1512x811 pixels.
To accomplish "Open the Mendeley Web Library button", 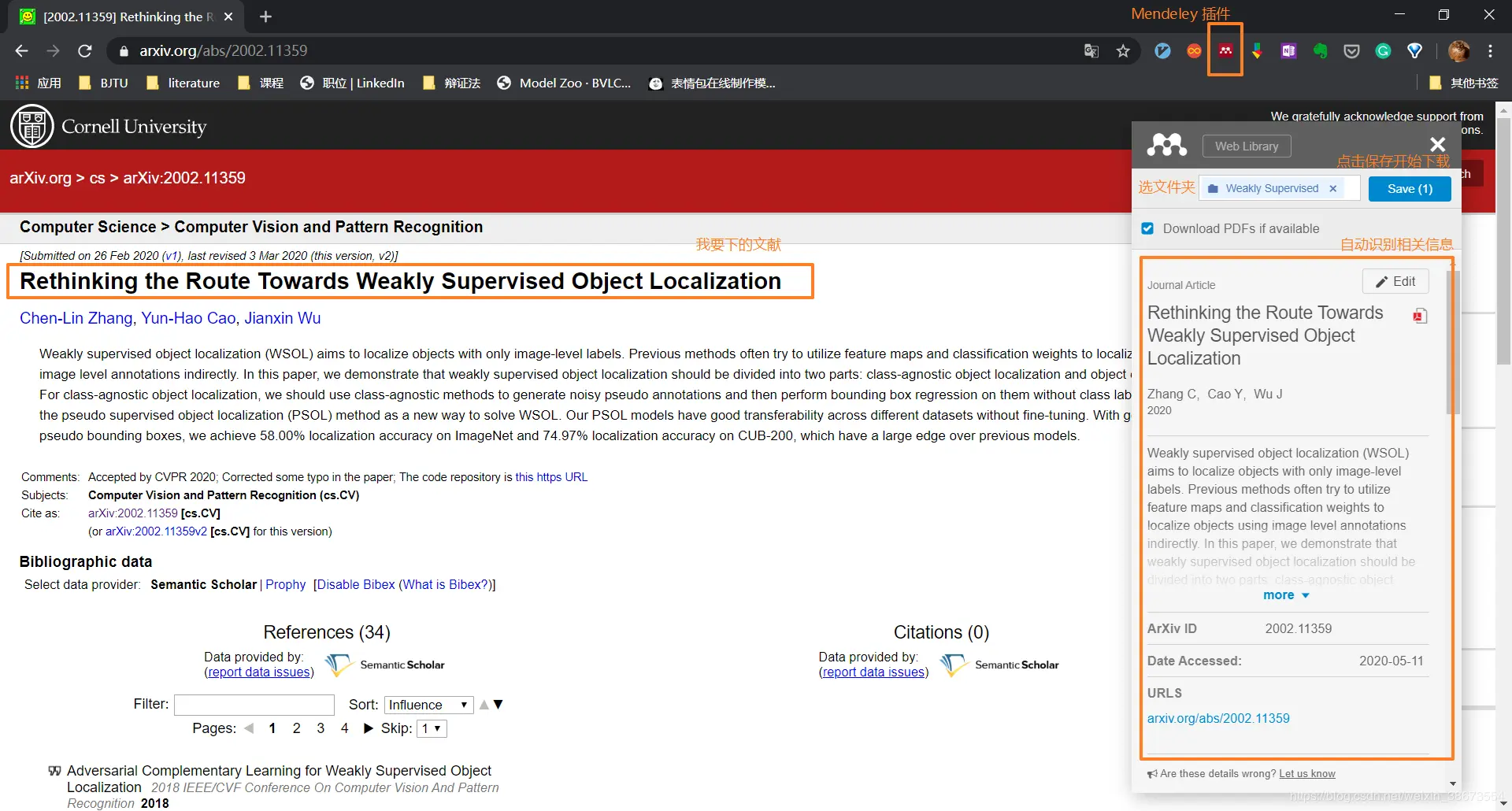I will [x=1247, y=146].
